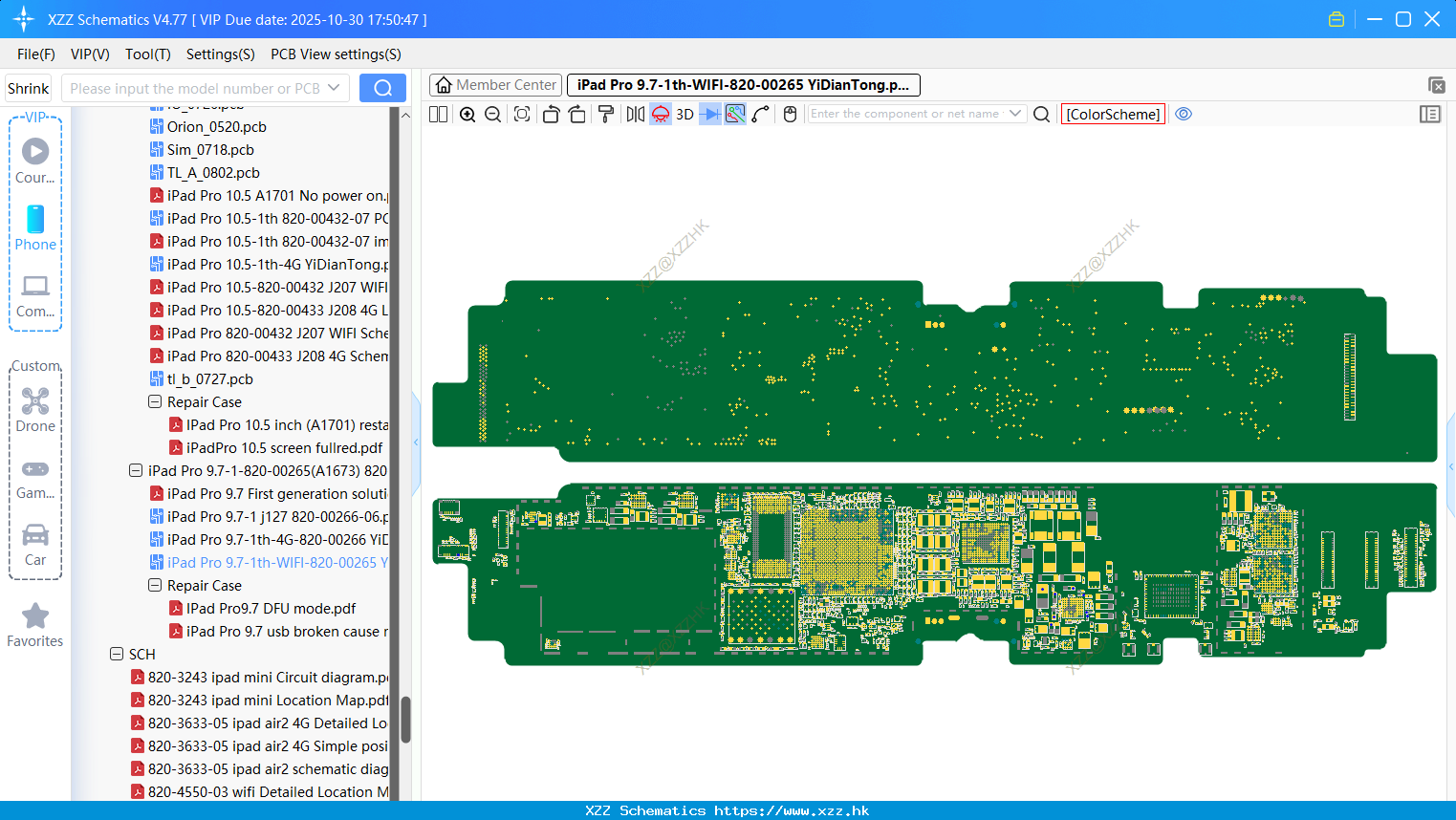1456x820 pixels.
Task: Click the search magnifier beside component field
Action: click(1042, 114)
